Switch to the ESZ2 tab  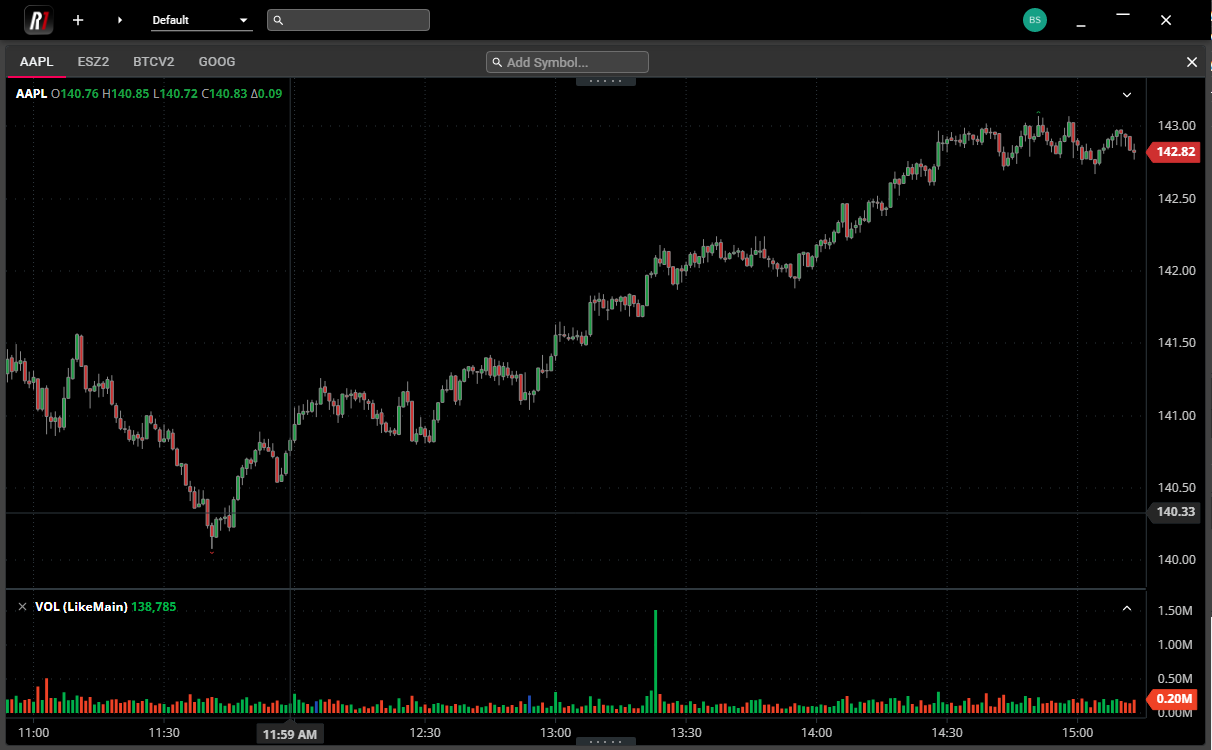tap(93, 62)
